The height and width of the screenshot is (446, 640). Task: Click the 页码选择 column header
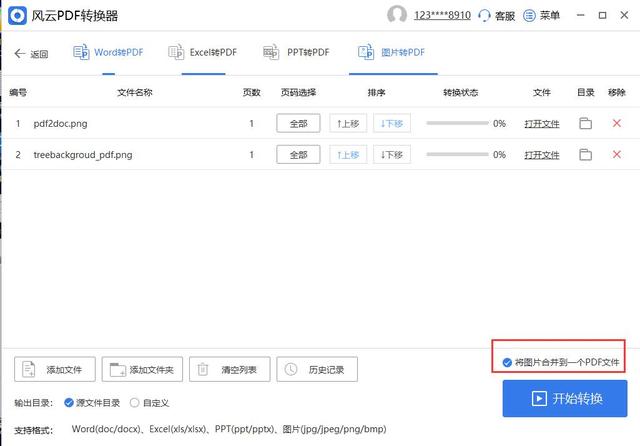[298, 93]
